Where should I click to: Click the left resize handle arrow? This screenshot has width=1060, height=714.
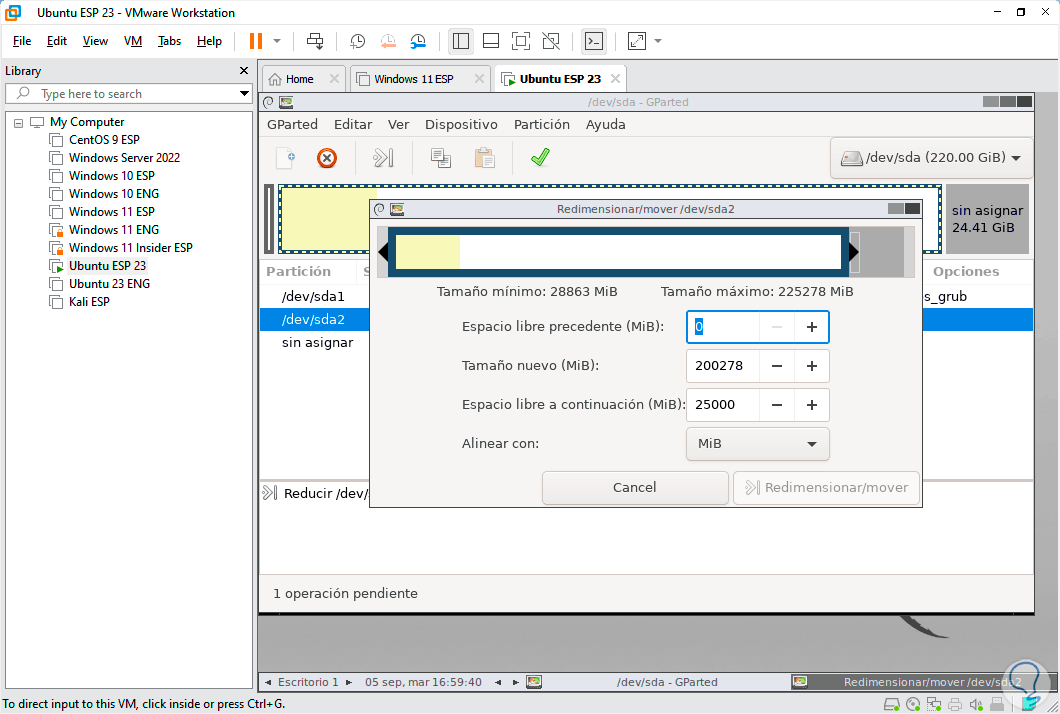383,252
